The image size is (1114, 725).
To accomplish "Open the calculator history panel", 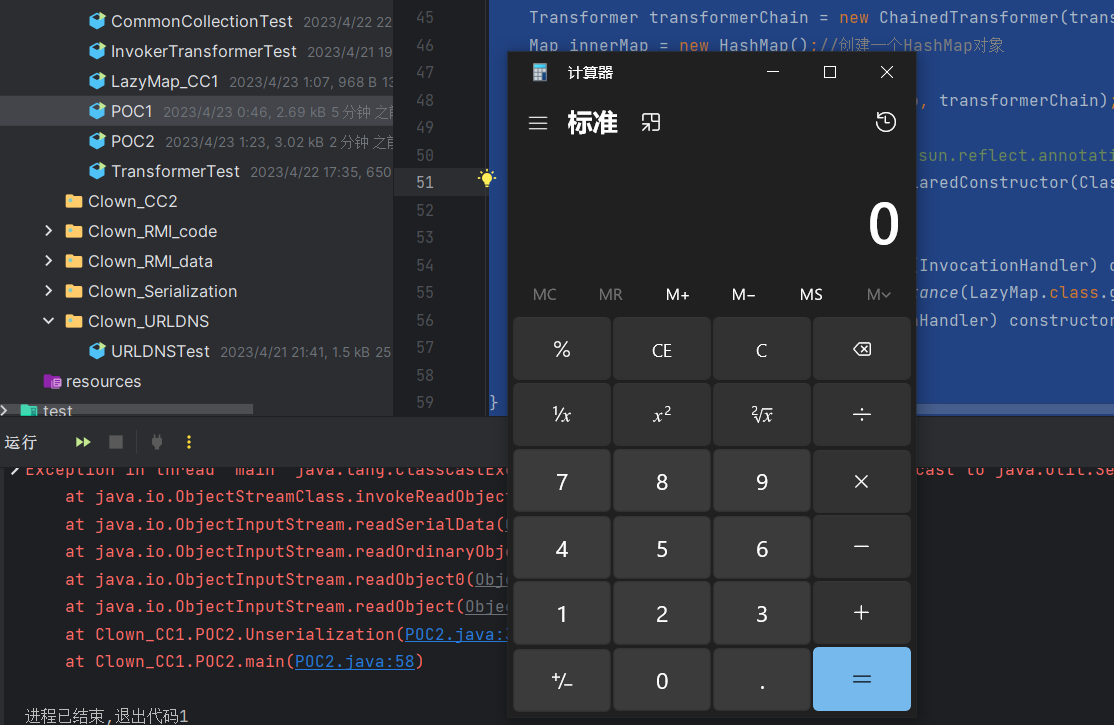I will [885, 122].
